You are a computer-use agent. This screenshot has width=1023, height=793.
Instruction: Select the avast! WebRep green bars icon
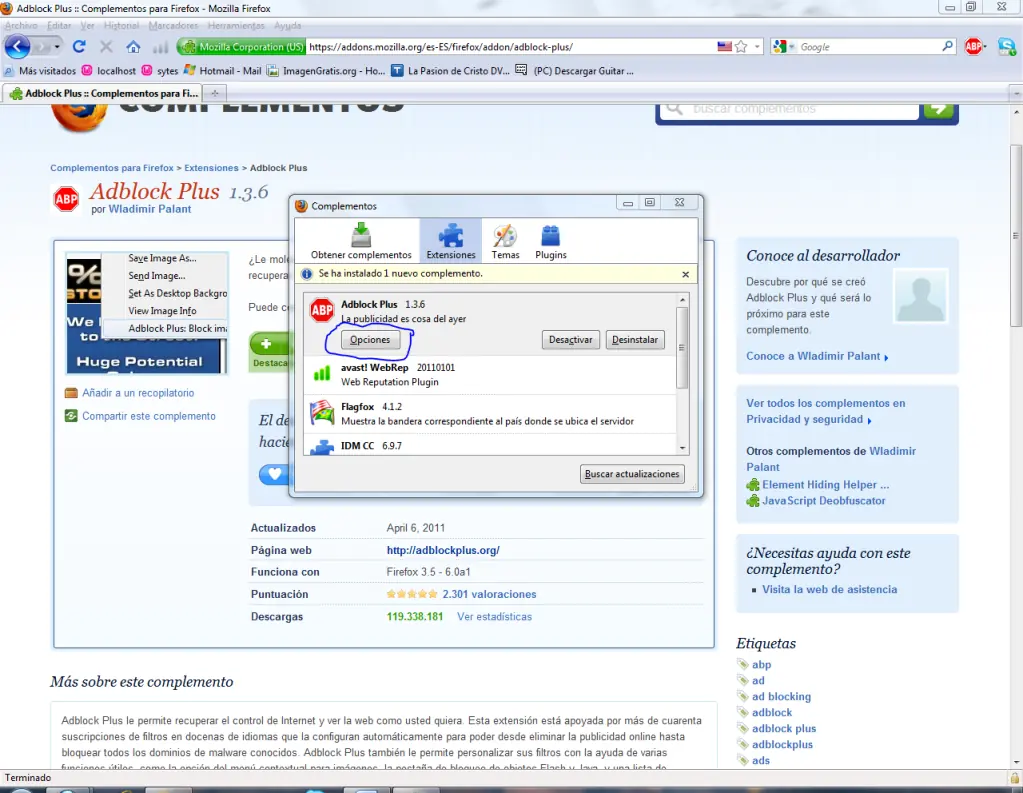tap(322, 373)
